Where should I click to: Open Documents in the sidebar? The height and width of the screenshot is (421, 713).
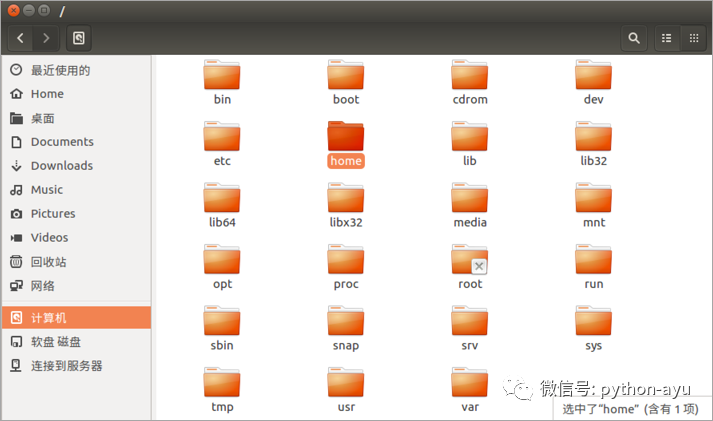[x=76, y=142]
